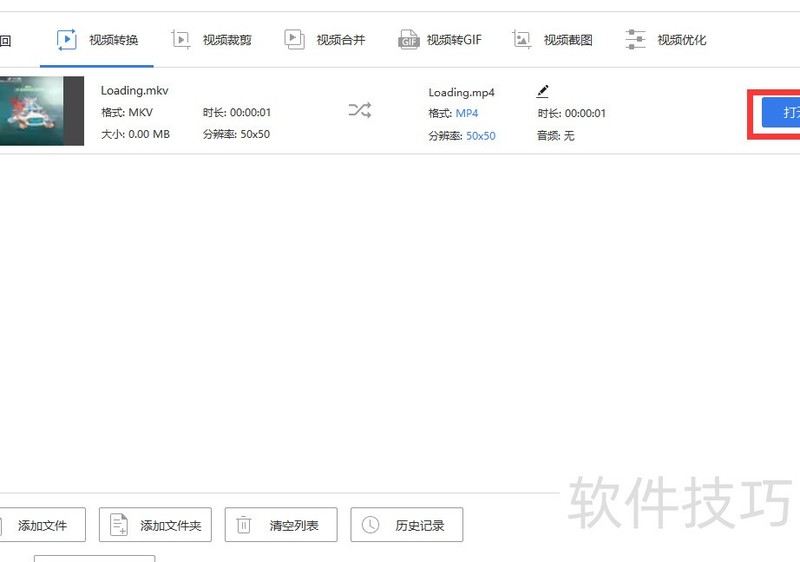Click the partially visible box below 添加文件
The image size is (800, 562).
(x=94, y=558)
